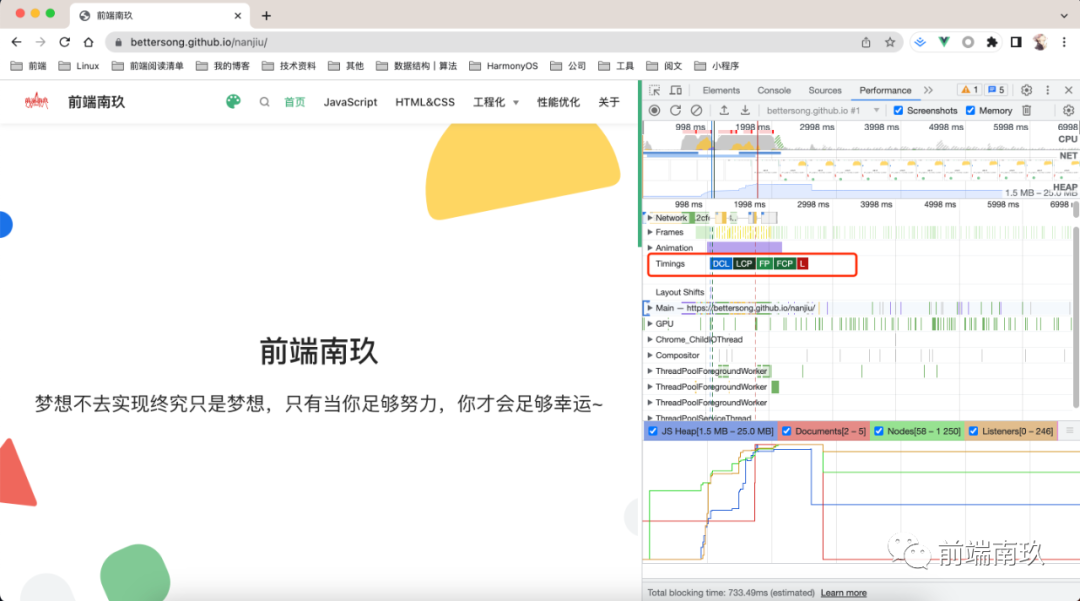Open a new browser tab

(267, 15)
